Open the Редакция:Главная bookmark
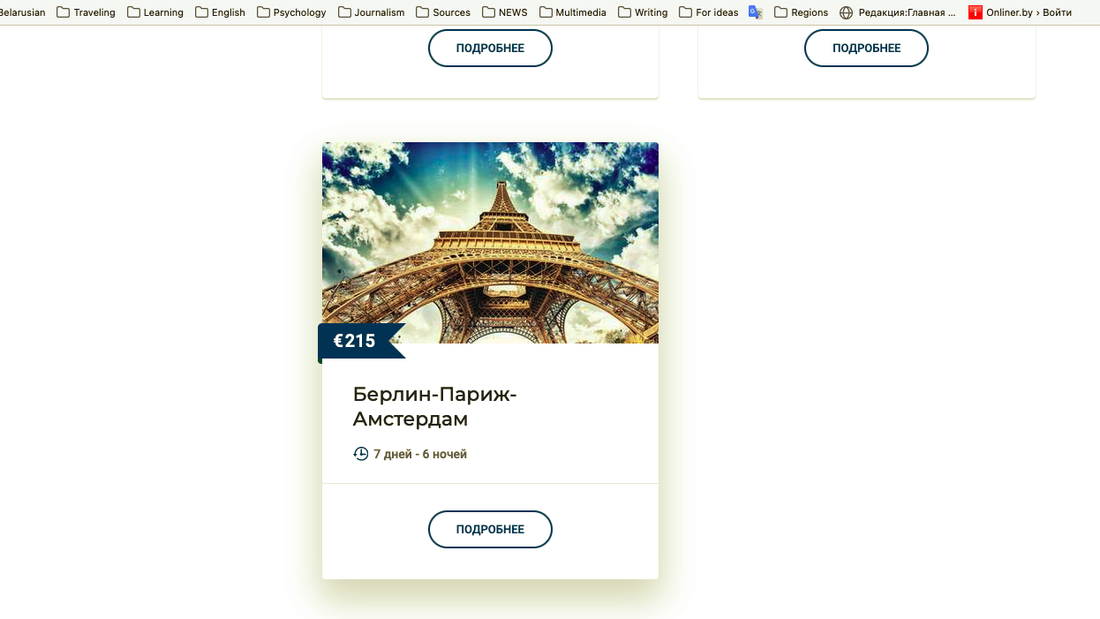This screenshot has width=1100, height=619. click(897, 12)
